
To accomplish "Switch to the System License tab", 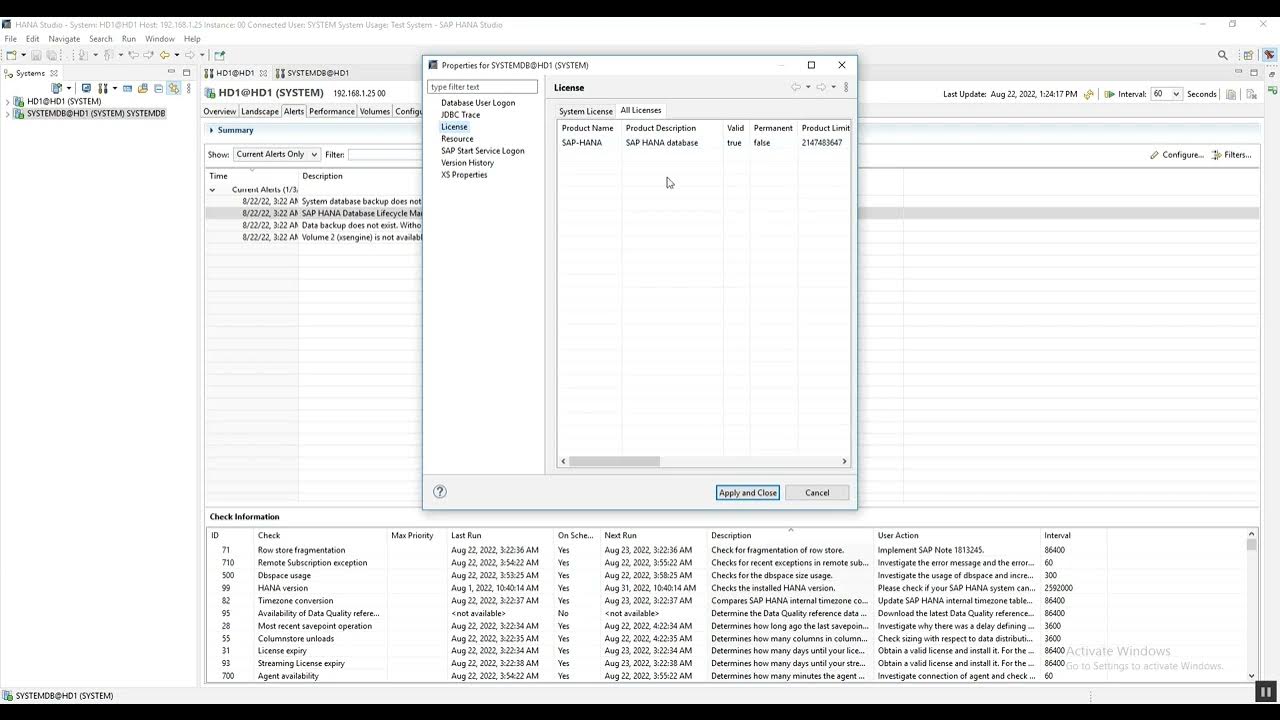I will tap(585, 111).
